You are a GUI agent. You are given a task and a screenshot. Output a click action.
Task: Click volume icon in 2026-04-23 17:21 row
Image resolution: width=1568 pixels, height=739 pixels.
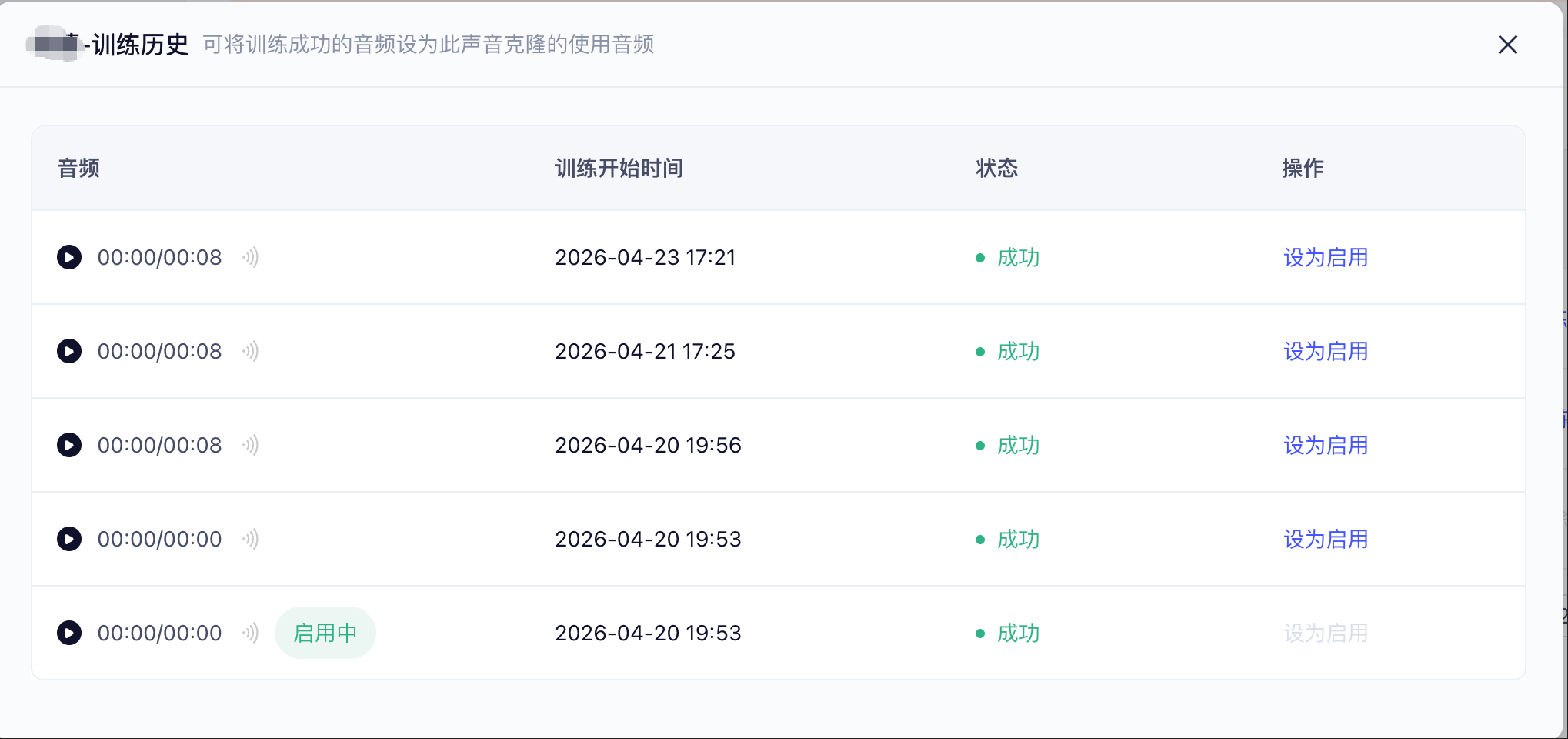point(251,257)
